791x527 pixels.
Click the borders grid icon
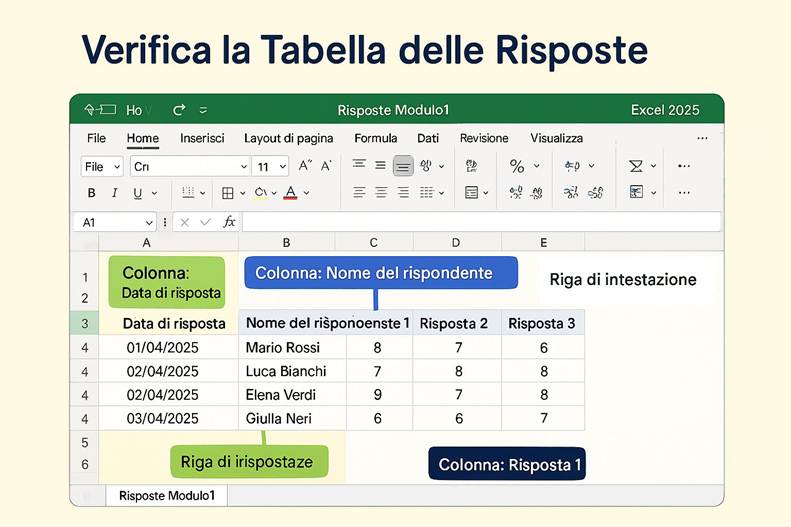coord(228,193)
